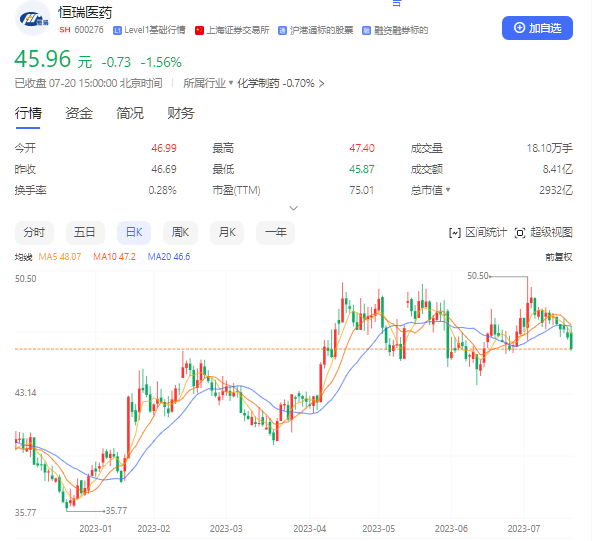
Task: Click the 恒瑞医药 company logo
Action: [x=33, y=18]
